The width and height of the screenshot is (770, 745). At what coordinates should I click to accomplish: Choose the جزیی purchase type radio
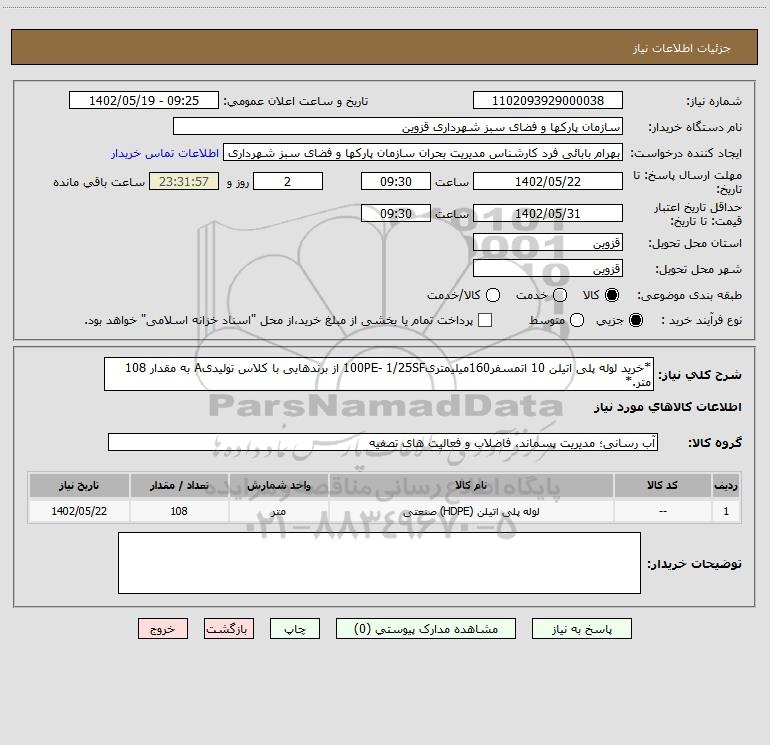(636, 320)
